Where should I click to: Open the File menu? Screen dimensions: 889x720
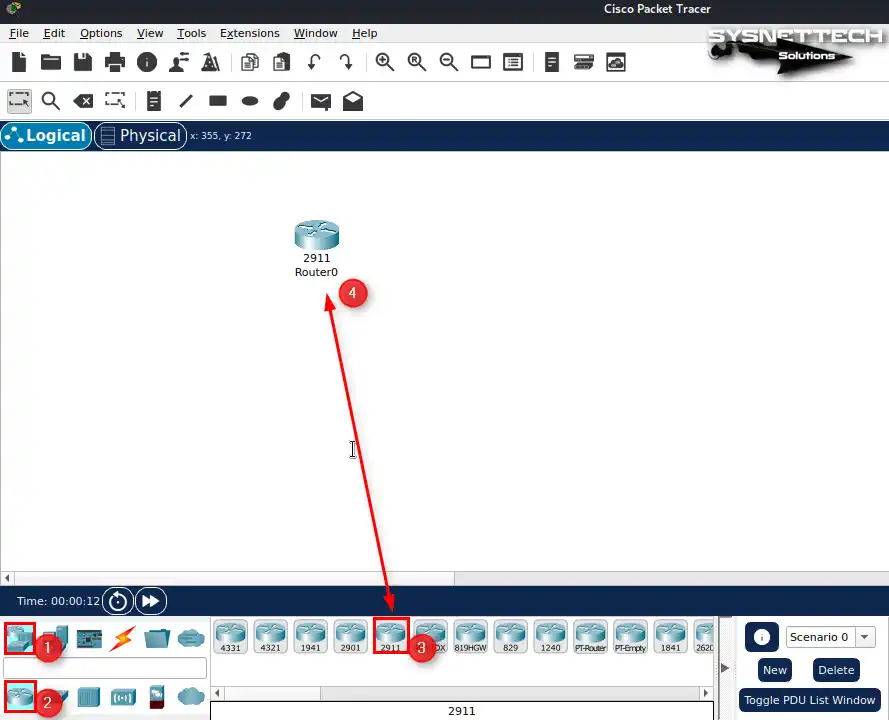point(19,33)
